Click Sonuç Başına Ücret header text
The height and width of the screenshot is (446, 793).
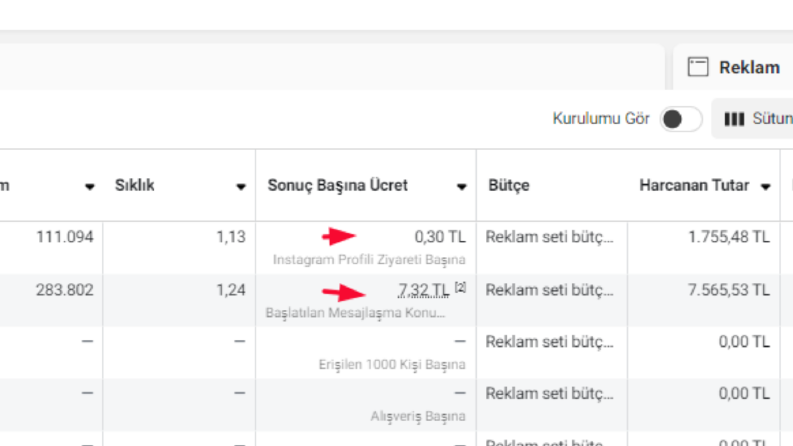click(337, 186)
